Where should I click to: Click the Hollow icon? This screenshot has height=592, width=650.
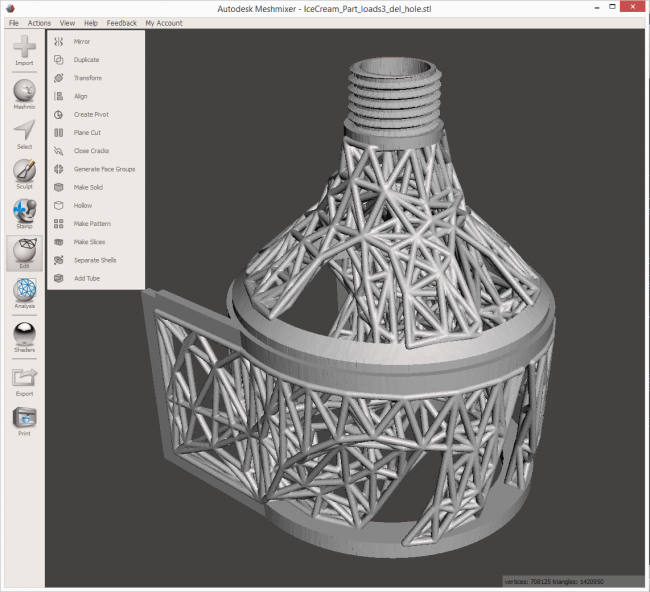click(x=58, y=206)
